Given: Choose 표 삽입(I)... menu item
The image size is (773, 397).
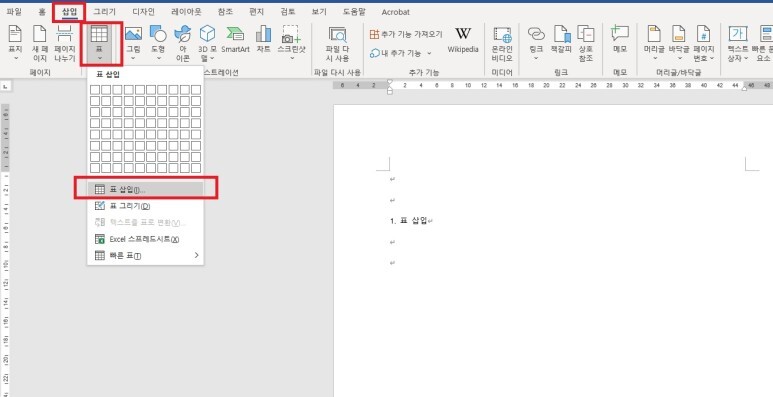Looking at the screenshot, I should coord(145,189).
